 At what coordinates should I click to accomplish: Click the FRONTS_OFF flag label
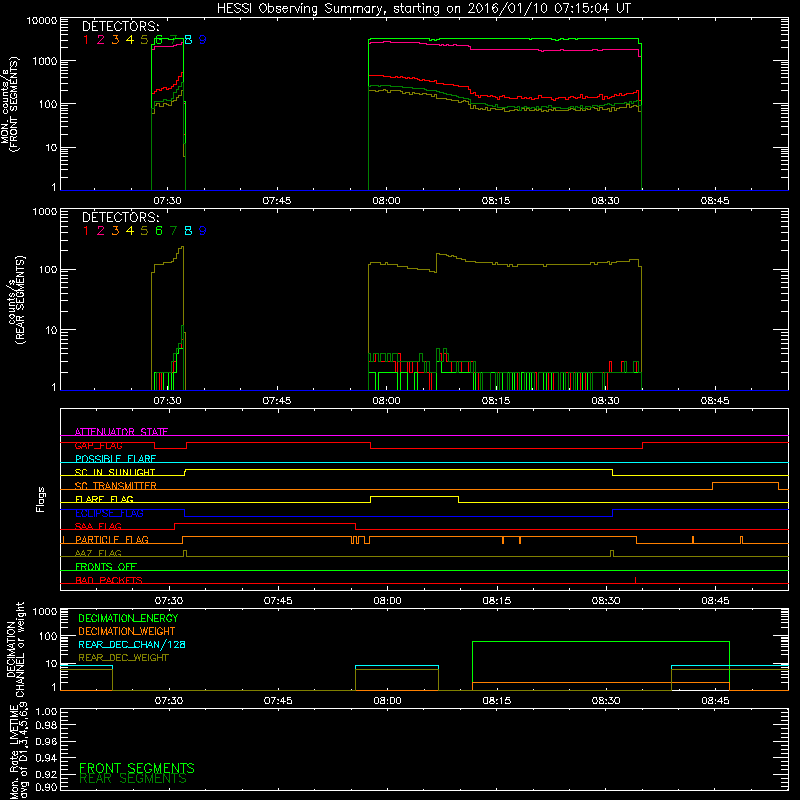106,567
